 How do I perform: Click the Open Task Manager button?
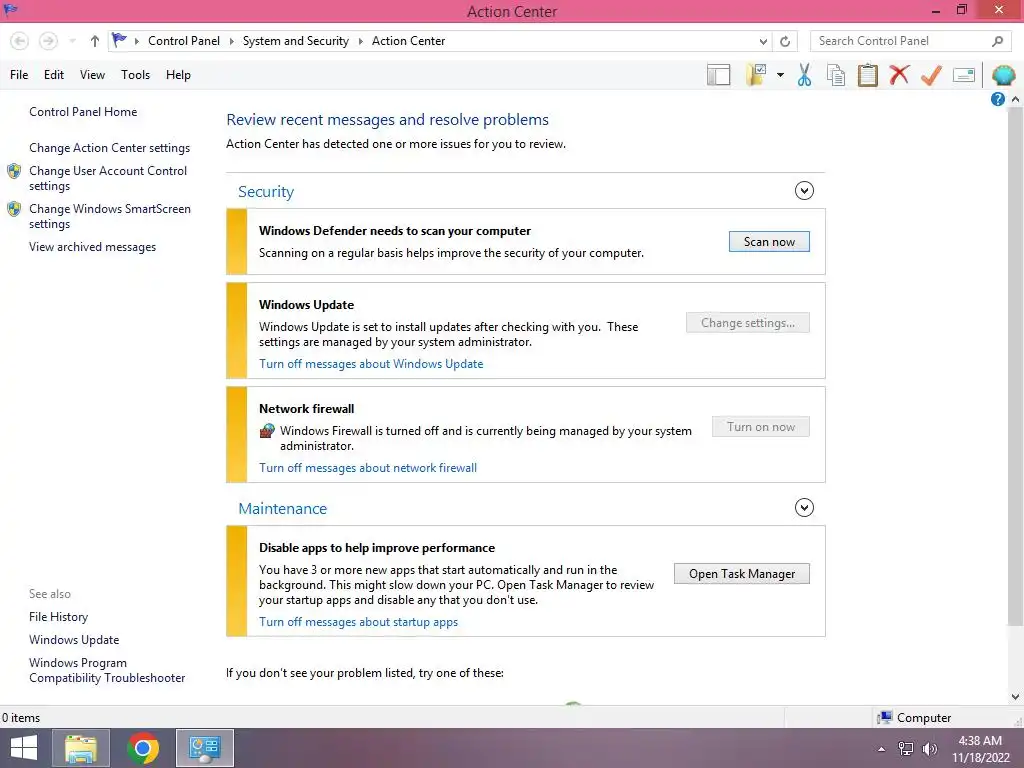[742, 573]
